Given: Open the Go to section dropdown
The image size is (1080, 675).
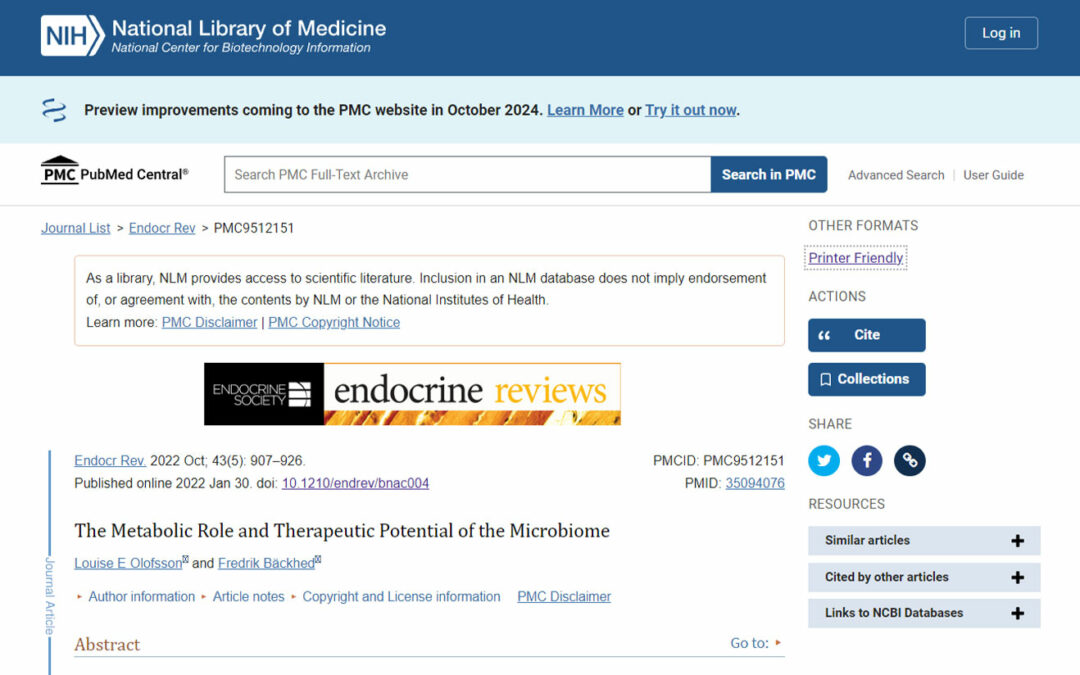Looking at the screenshot, I should click(x=756, y=644).
